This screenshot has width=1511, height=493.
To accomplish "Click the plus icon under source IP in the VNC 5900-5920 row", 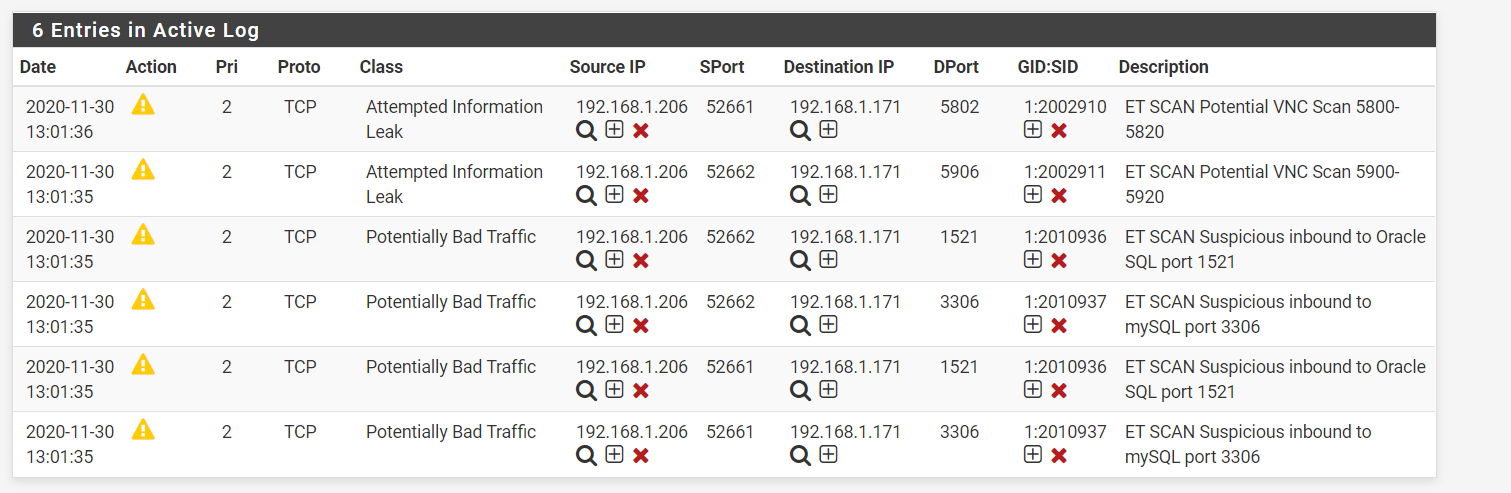I will click(x=614, y=195).
